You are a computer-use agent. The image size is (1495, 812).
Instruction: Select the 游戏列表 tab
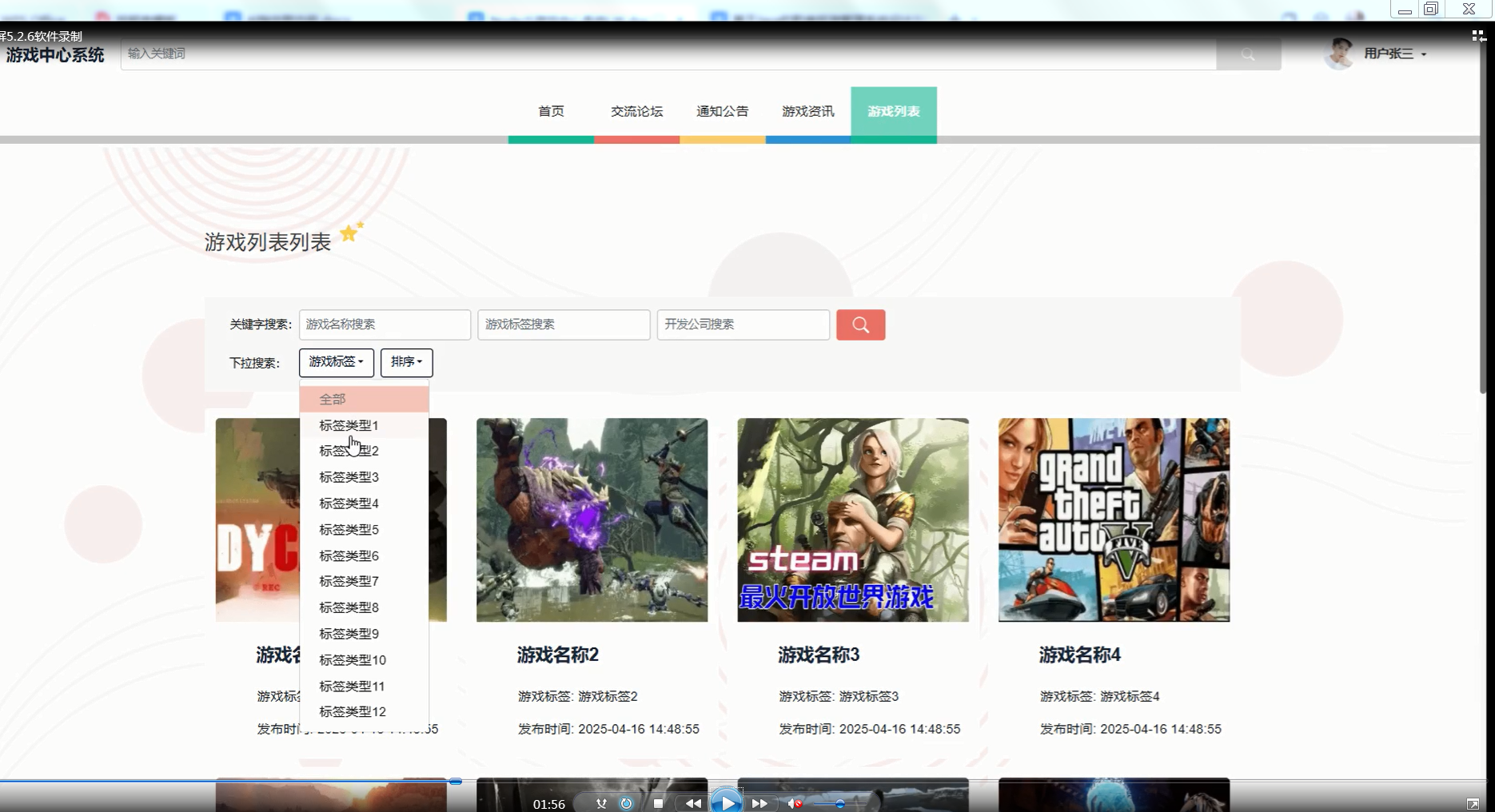(x=894, y=112)
